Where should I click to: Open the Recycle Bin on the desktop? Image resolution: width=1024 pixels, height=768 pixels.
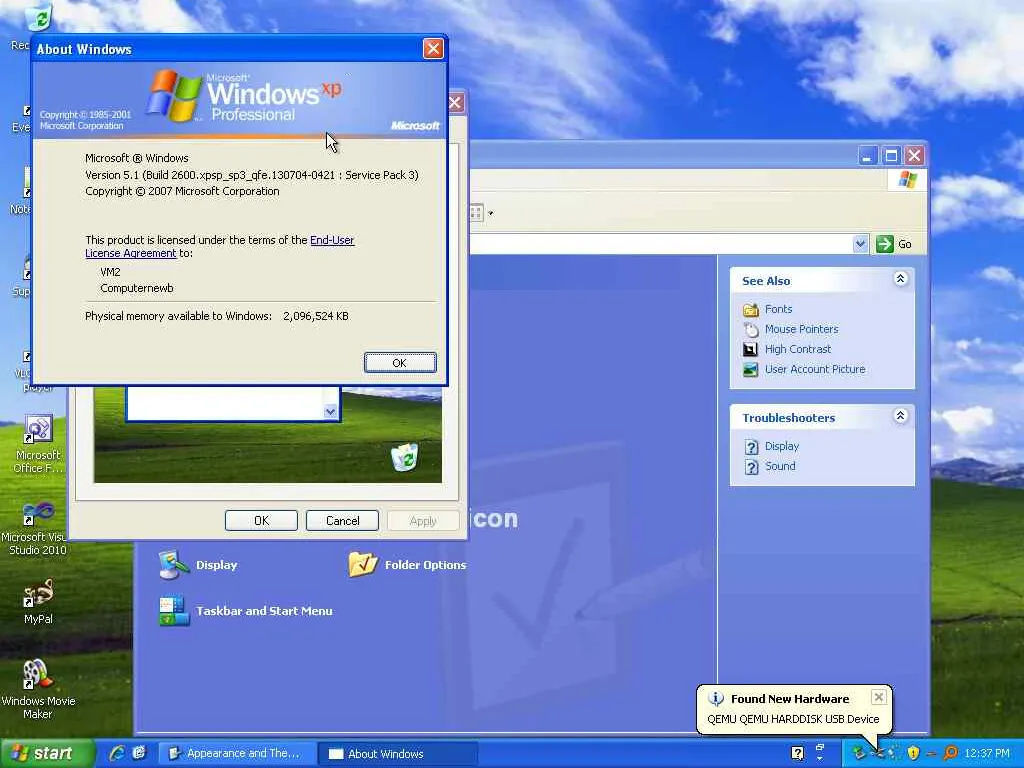tap(38, 18)
